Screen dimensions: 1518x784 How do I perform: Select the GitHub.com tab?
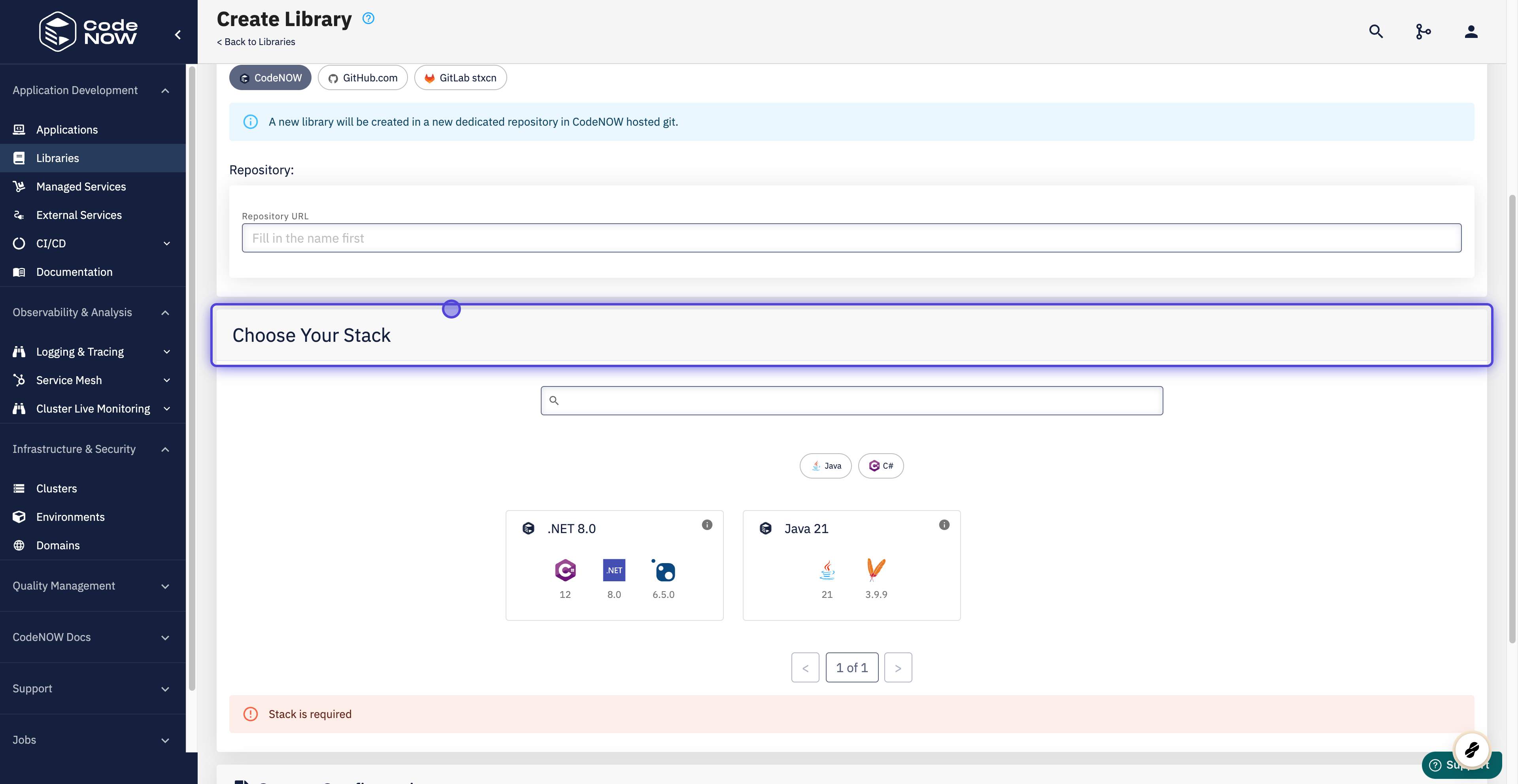click(x=362, y=77)
